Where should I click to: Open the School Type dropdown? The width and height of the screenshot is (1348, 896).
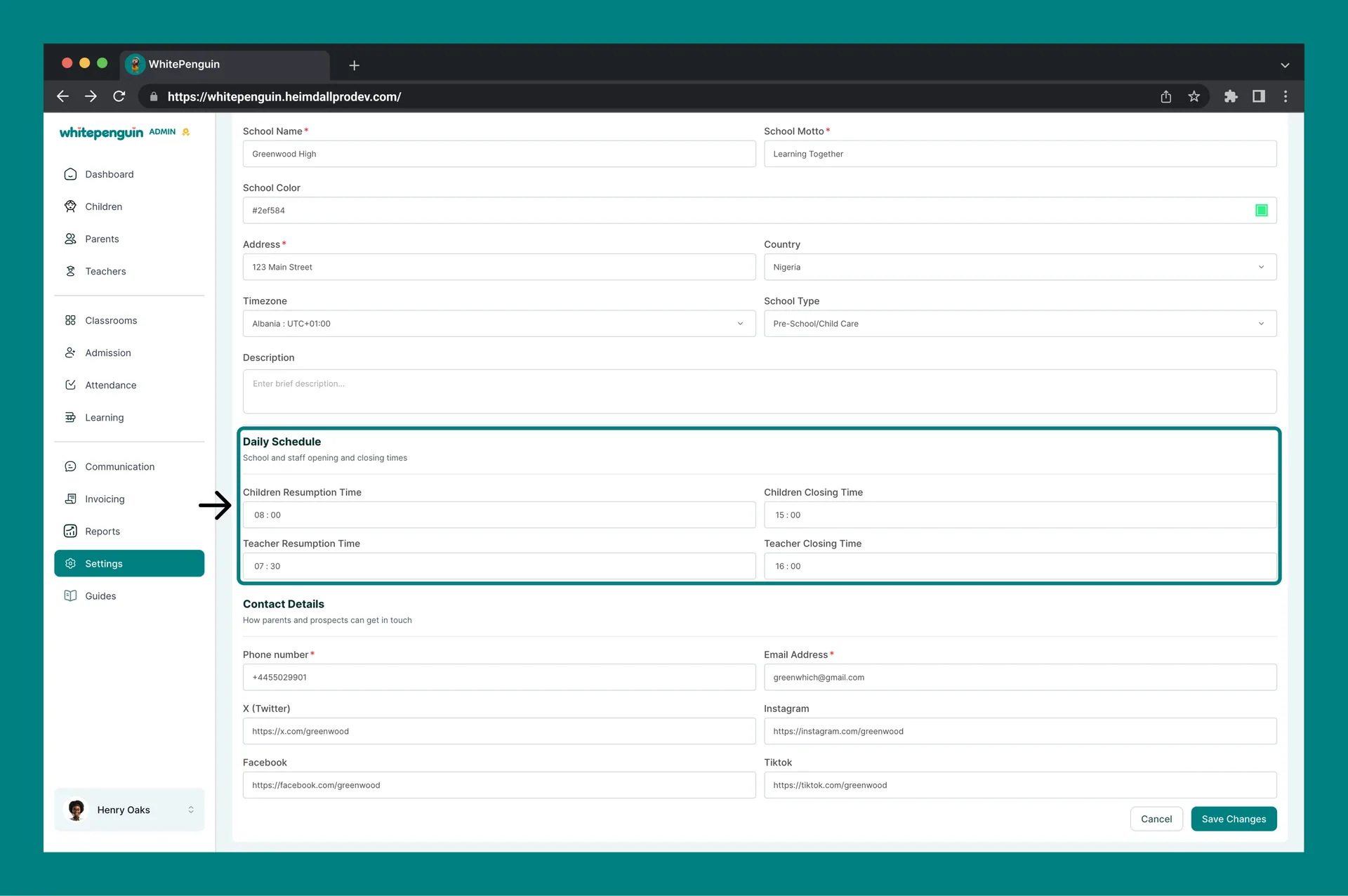coord(1020,324)
